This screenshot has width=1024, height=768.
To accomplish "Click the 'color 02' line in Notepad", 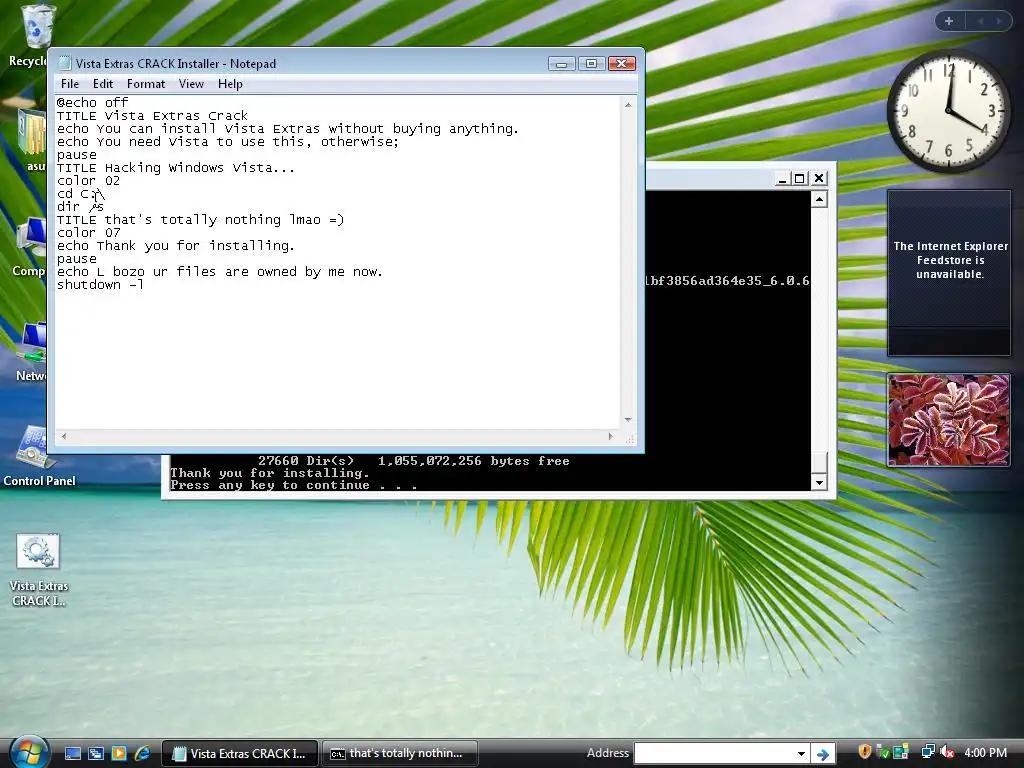I will pos(88,181).
